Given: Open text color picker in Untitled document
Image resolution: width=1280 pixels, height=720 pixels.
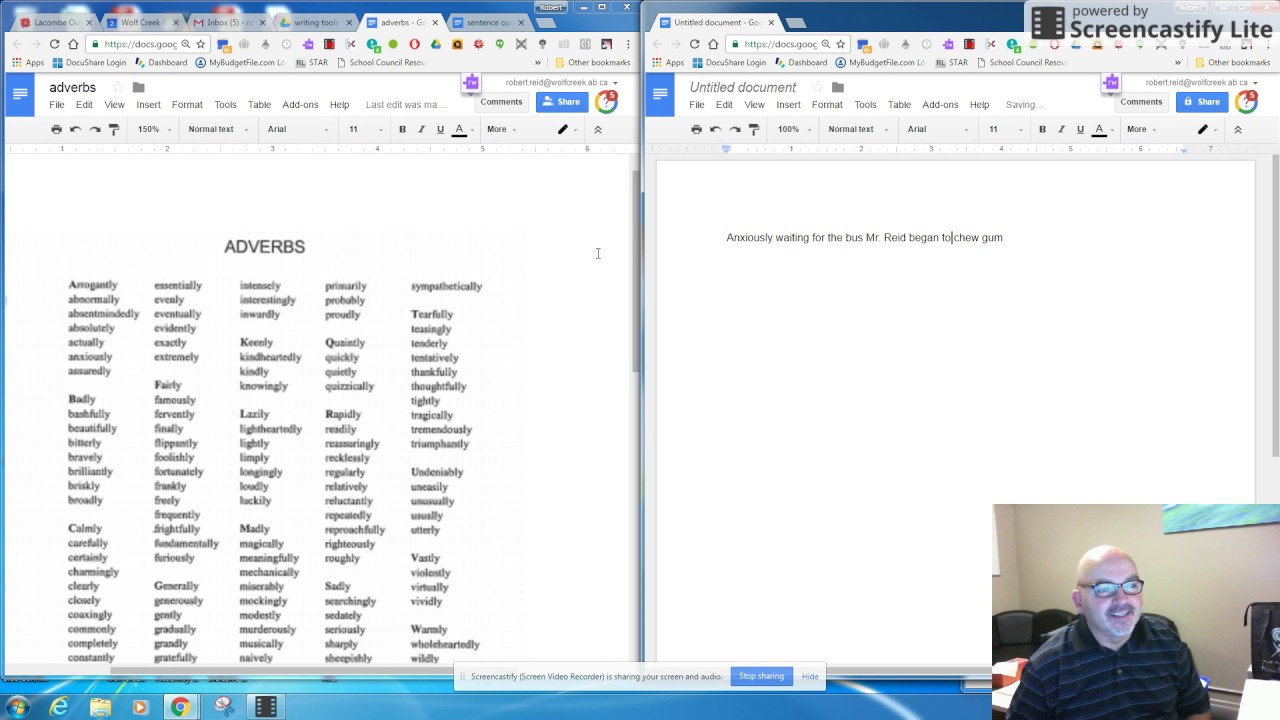Looking at the screenshot, I should point(1101,129).
